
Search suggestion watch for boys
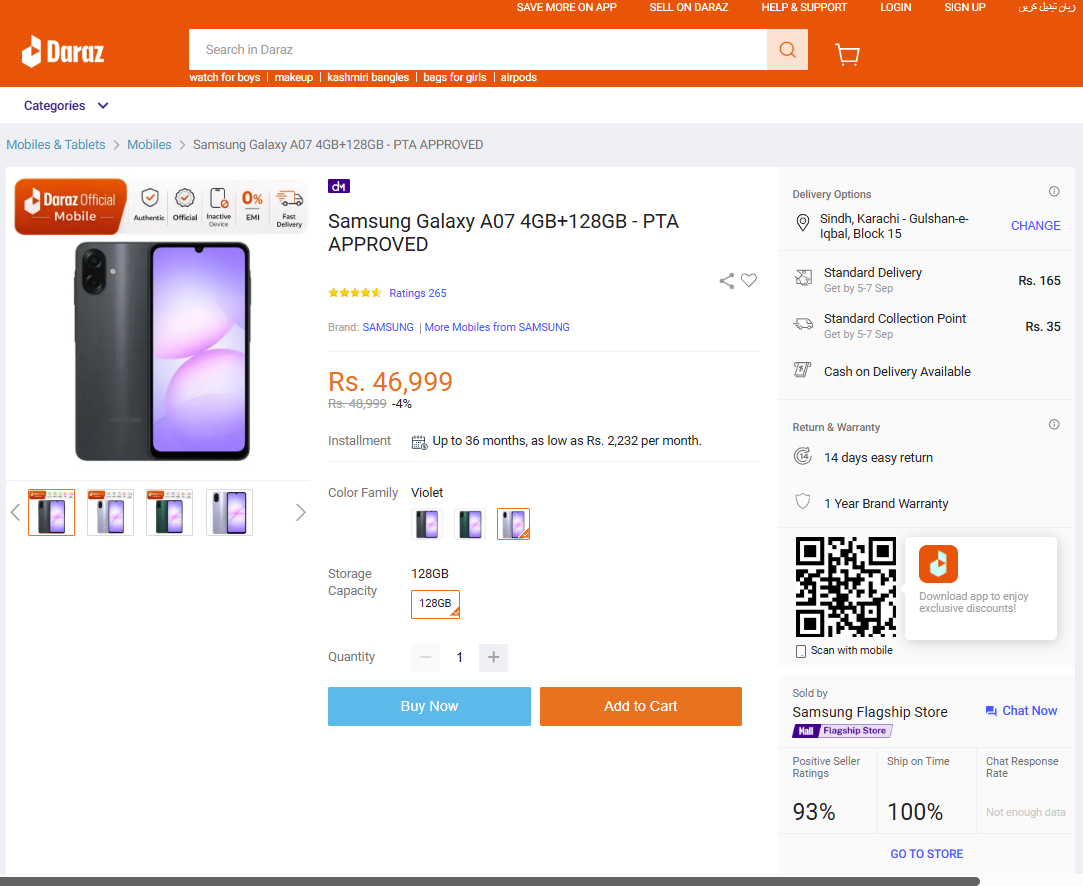(x=224, y=77)
